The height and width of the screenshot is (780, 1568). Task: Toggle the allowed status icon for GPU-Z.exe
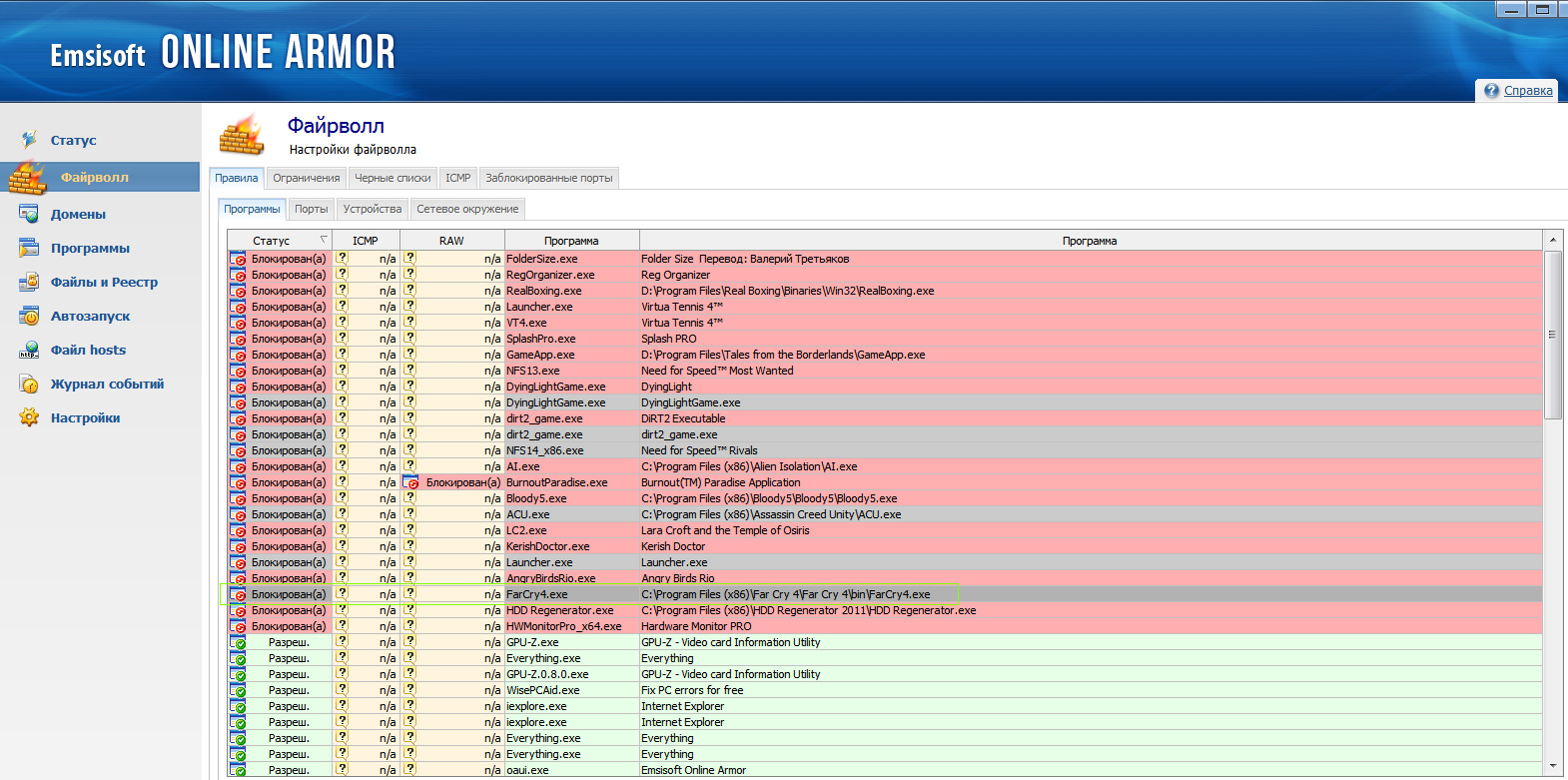pos(238,642)
